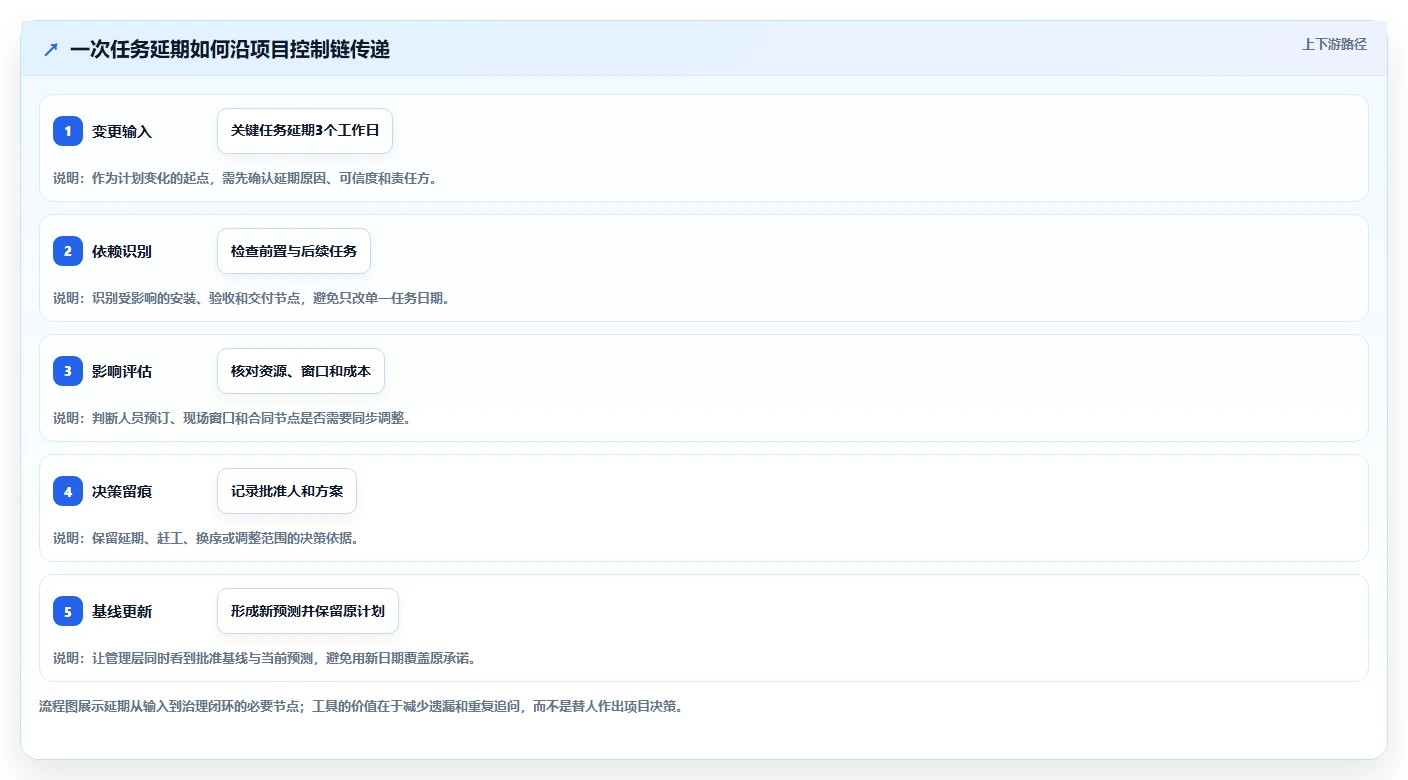The height and width of the screenshot is (780, 1408).
Task: Click the description starting 说明：判断人员预订
Action: tap(232, 418)
